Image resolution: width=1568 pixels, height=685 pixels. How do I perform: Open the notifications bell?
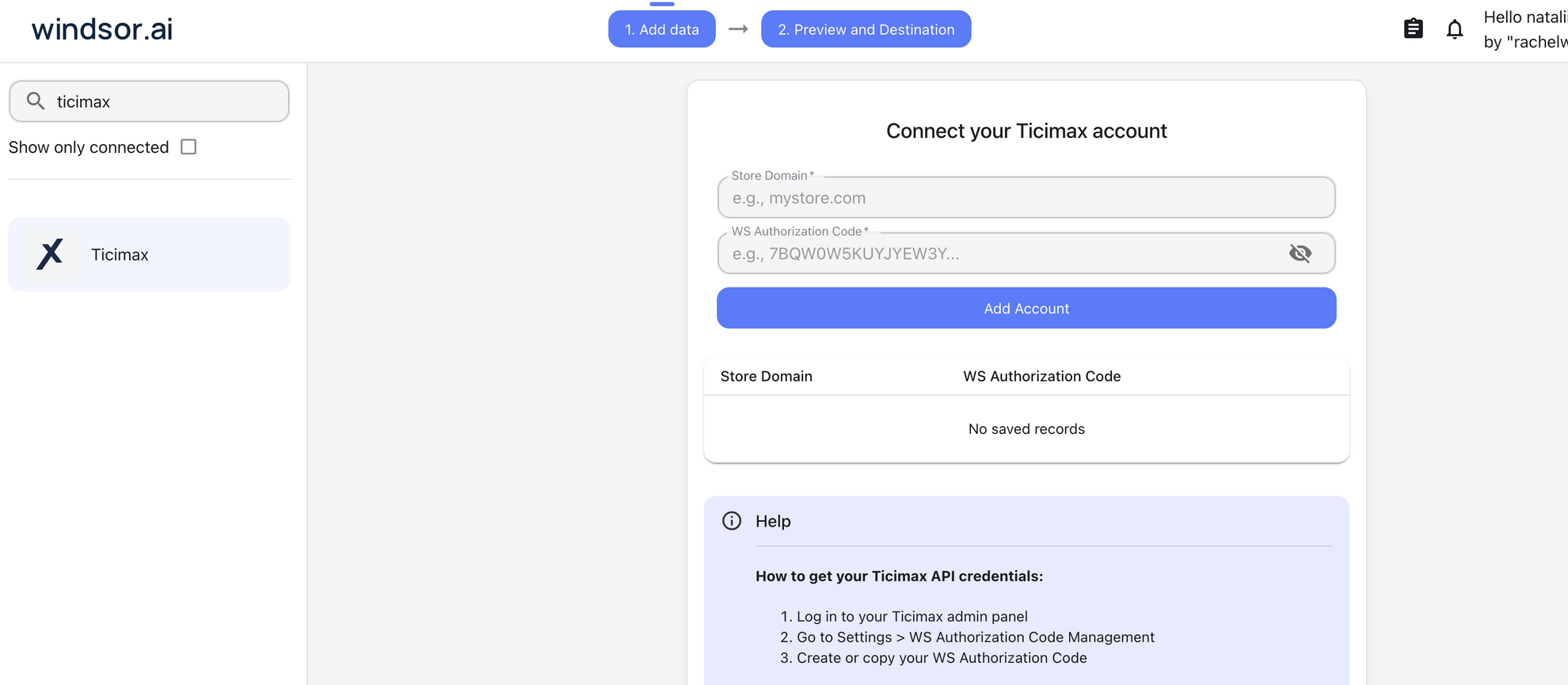1455,29
